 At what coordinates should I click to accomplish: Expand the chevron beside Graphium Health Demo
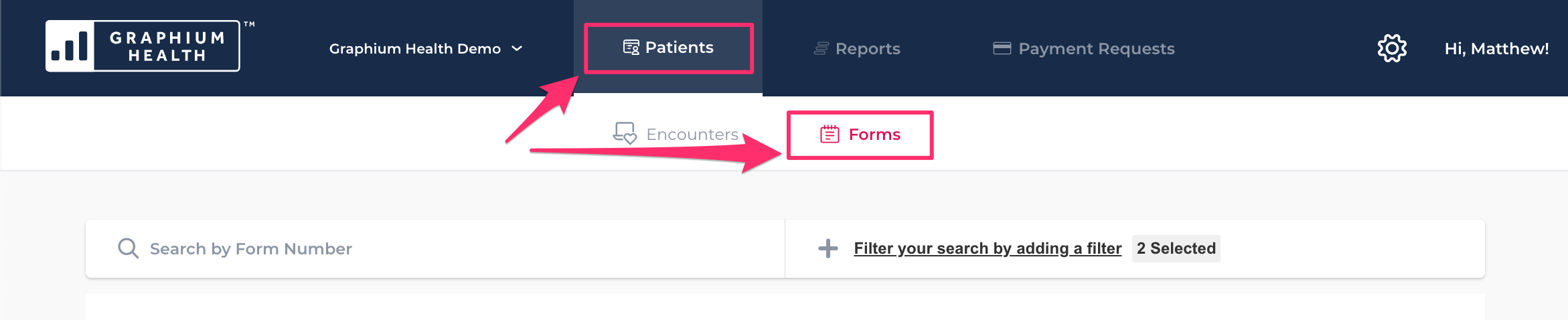[517, 49]
